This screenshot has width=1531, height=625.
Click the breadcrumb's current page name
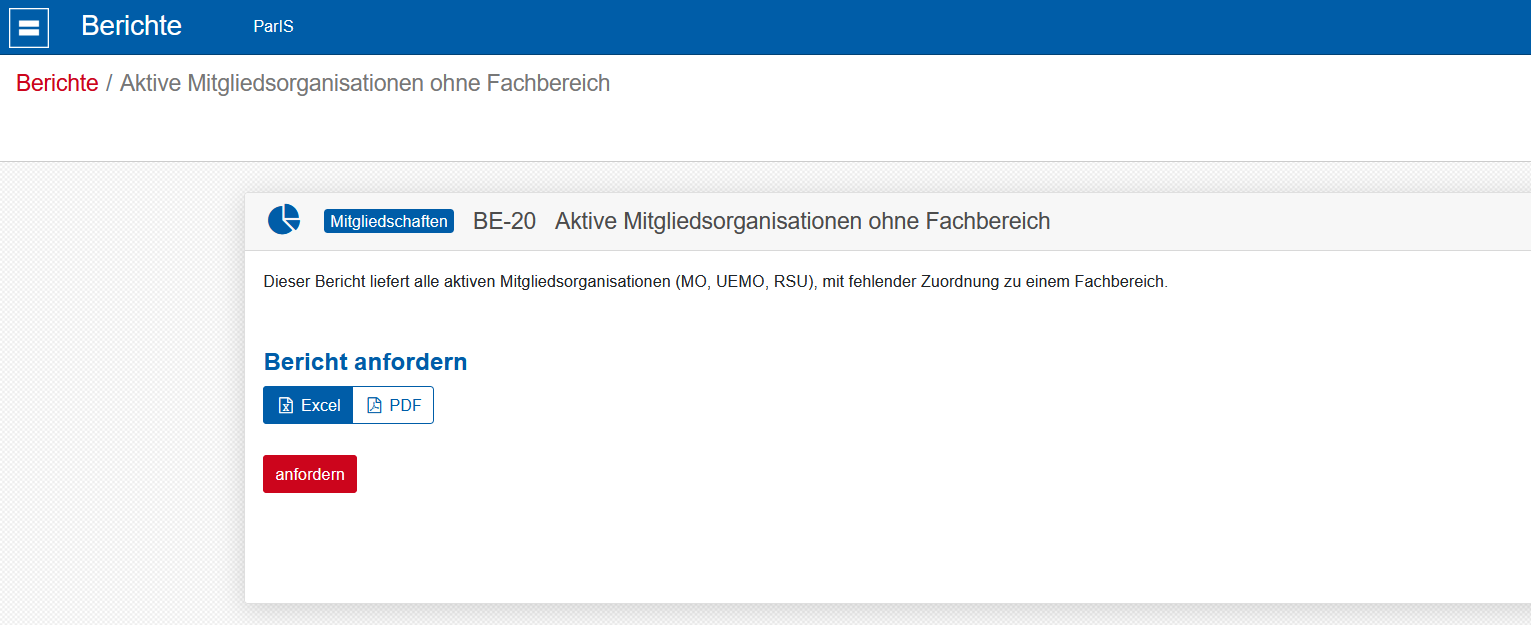coord(365,83)
